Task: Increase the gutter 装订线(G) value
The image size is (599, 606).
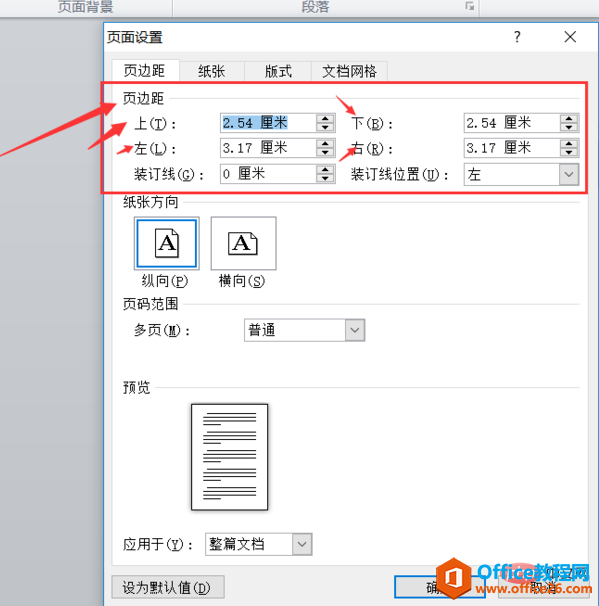Action: coord(325,169)
